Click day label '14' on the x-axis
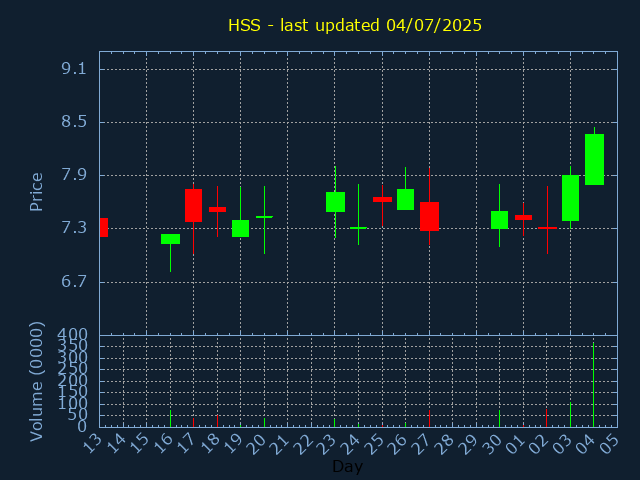 point(116,444)
